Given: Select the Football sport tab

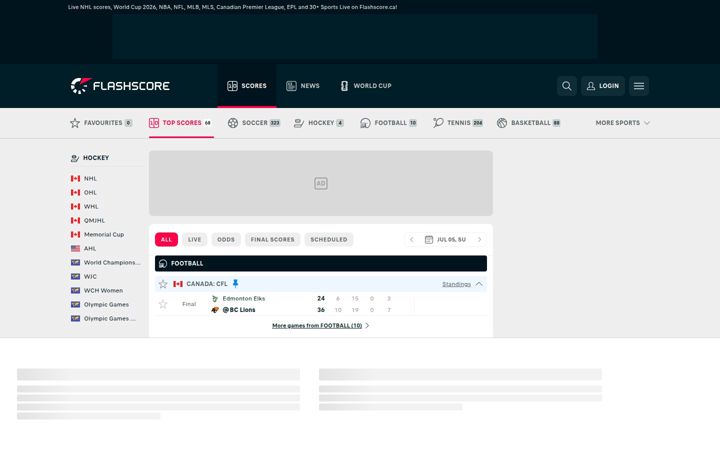Looking at the screenshot, I should pos(388,123).
